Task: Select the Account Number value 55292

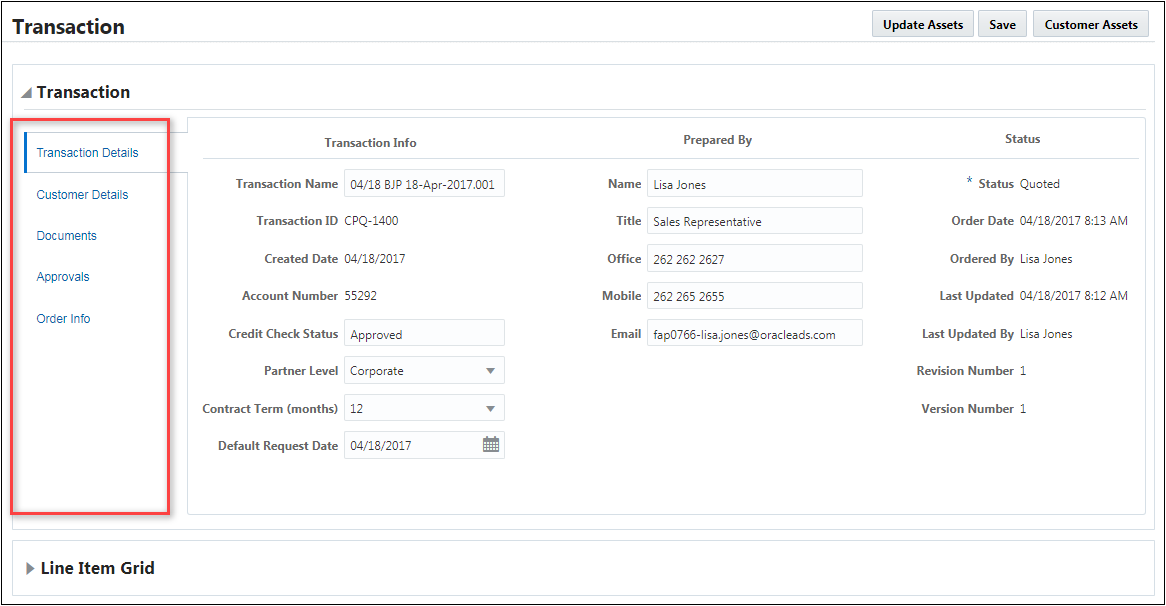Action: tap(361, 296)
